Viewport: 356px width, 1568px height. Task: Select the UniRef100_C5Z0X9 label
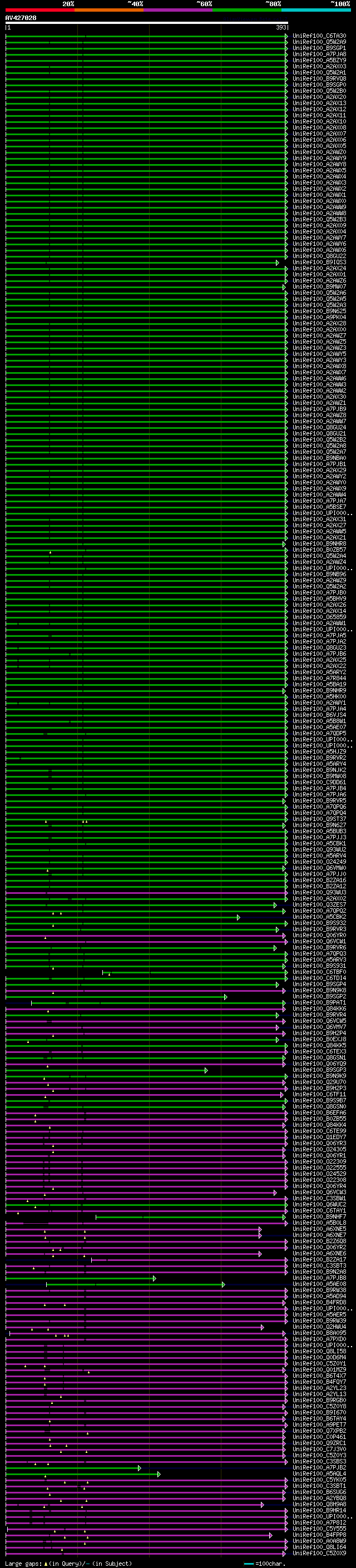point(319,1553)
